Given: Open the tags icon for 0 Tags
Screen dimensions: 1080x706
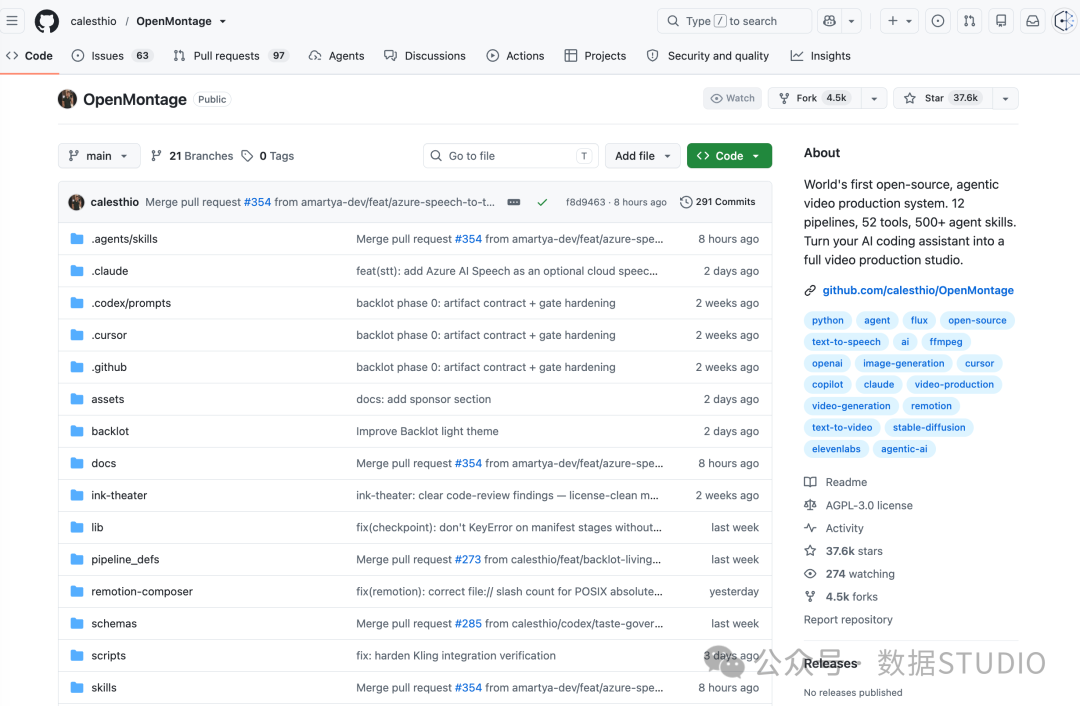Looking at the screenshot, I should [x=247, y=156].
